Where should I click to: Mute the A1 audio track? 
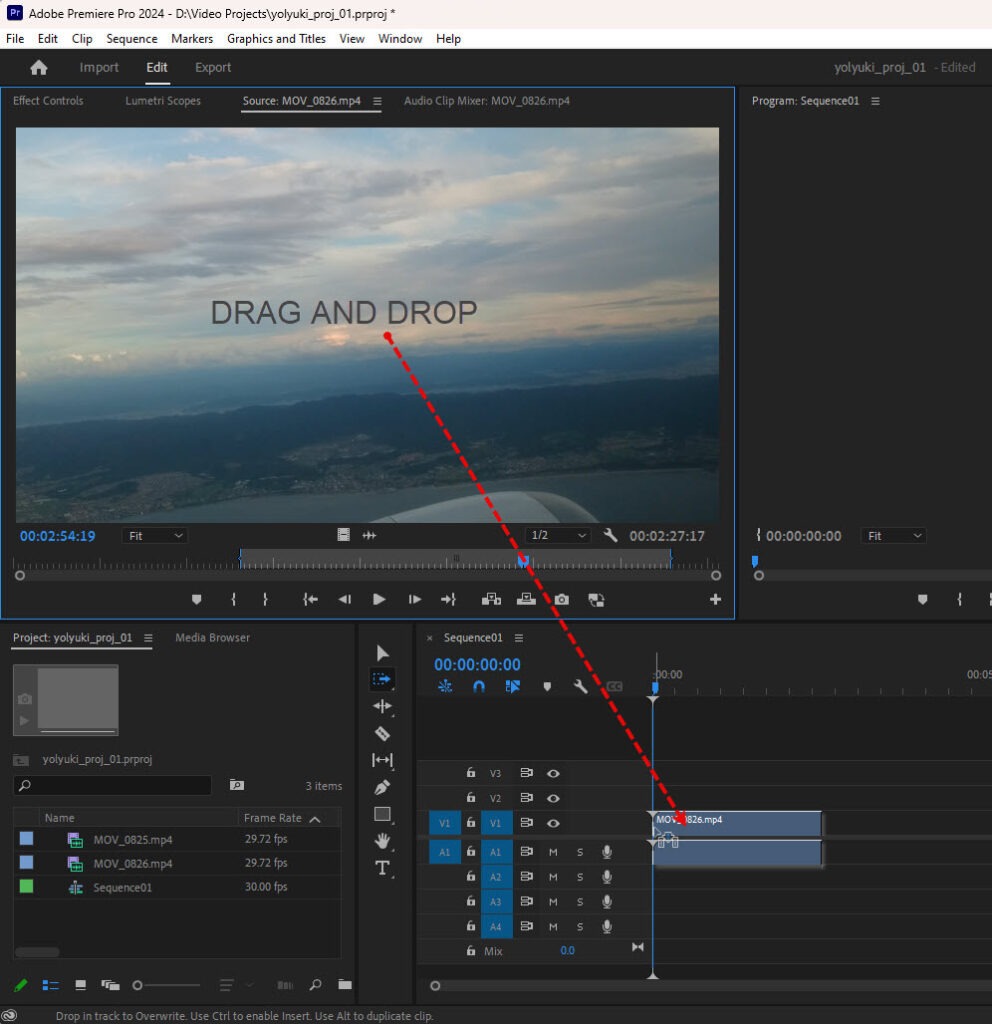click(x=553, y=852)
